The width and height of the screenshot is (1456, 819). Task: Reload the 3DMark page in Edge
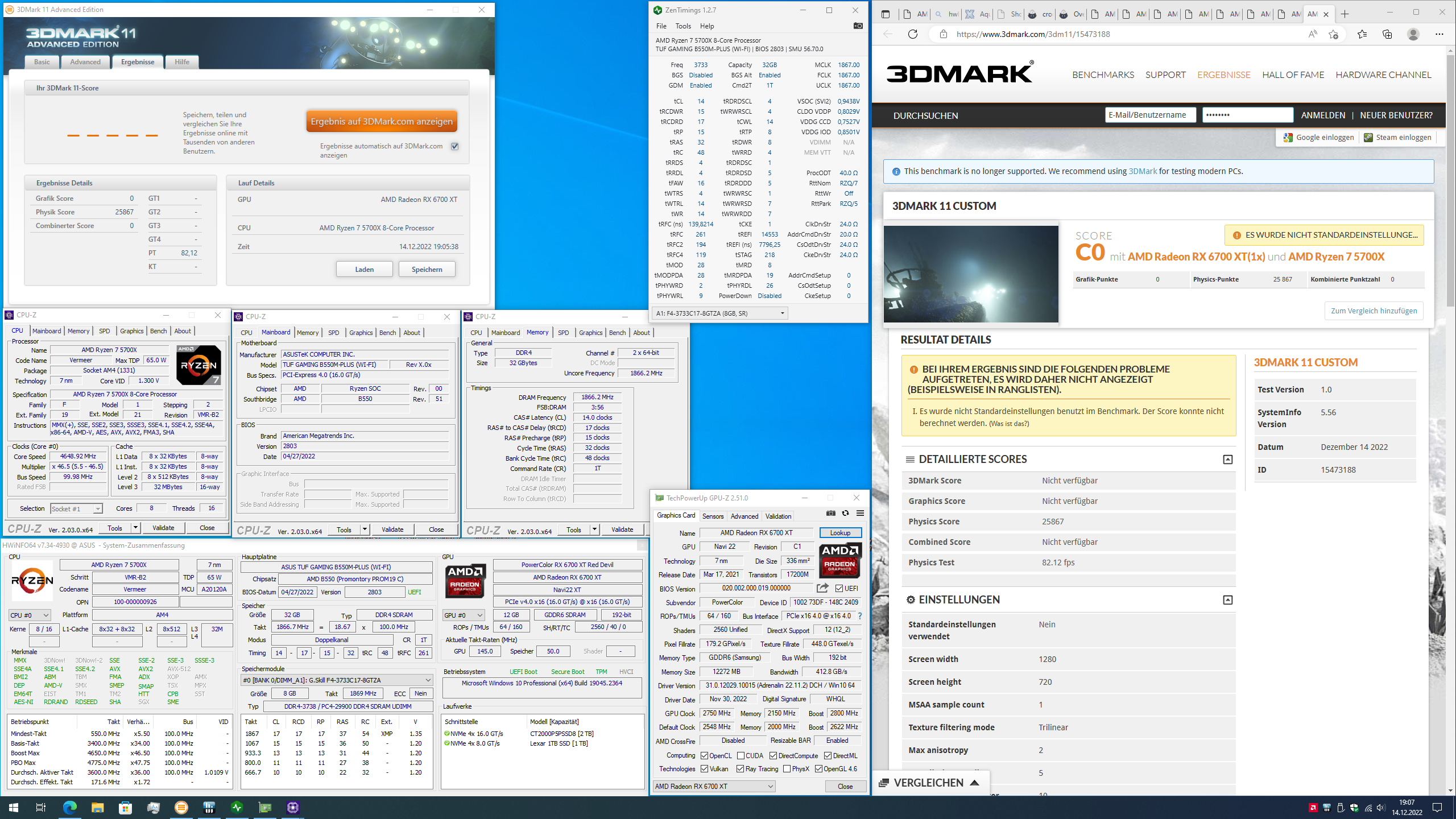913,34
